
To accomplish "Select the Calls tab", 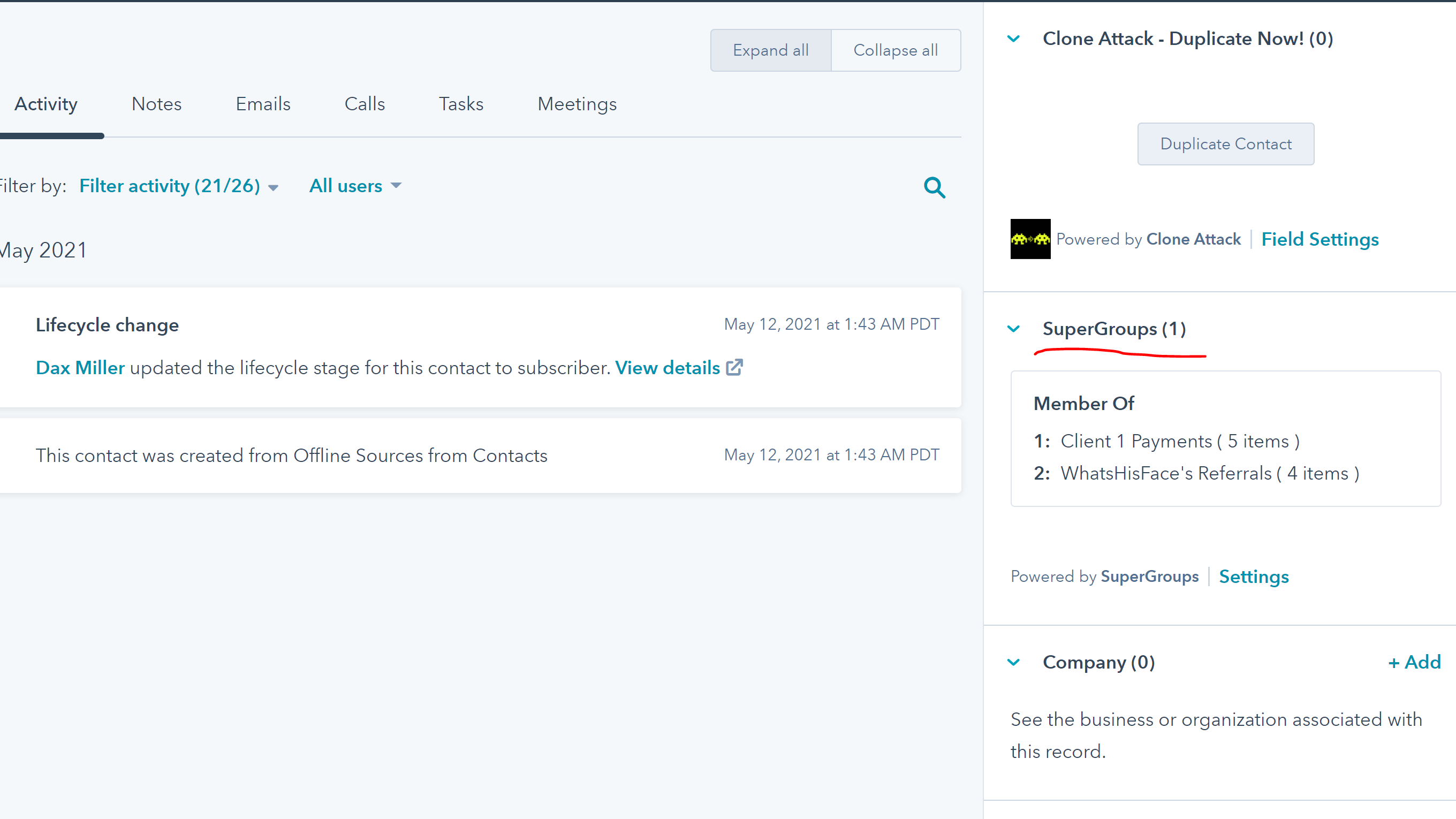I will pyautogui.click(x=365, y=103).
